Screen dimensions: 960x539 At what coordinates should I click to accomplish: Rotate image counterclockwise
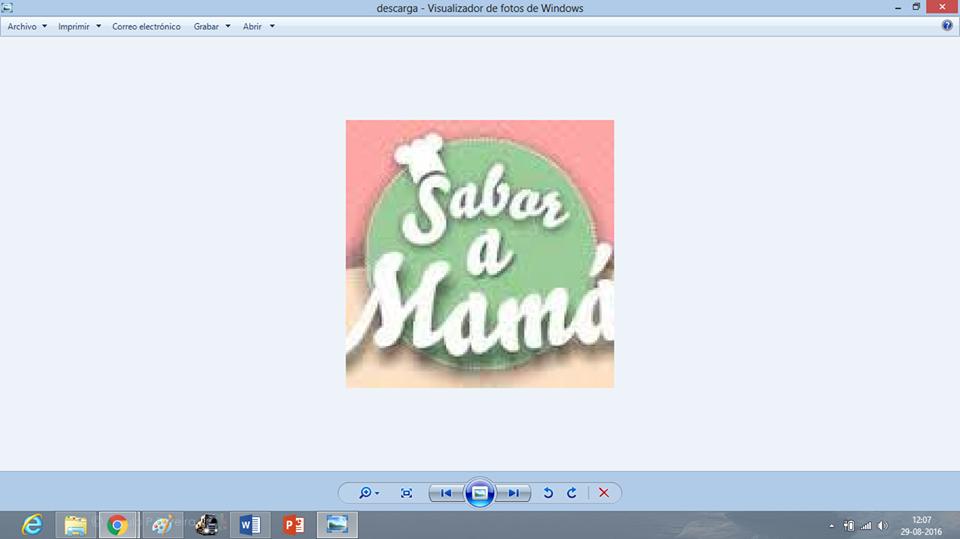(x=548, y=493)
